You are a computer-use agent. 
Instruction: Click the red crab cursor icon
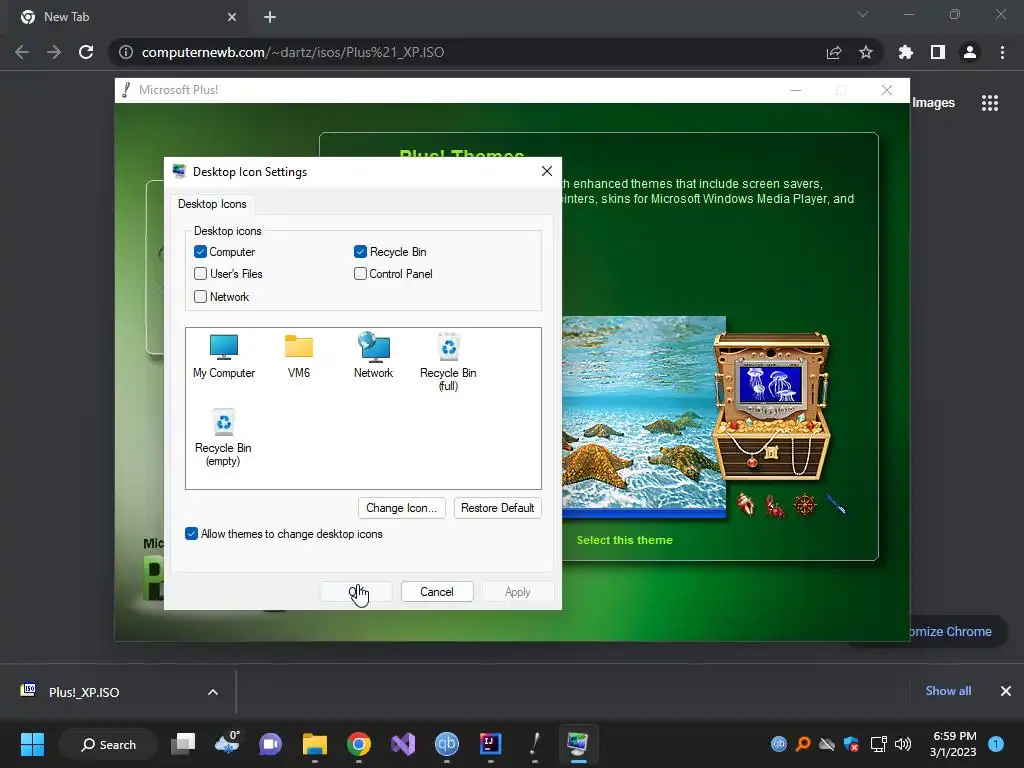click(x=775, y=505)
